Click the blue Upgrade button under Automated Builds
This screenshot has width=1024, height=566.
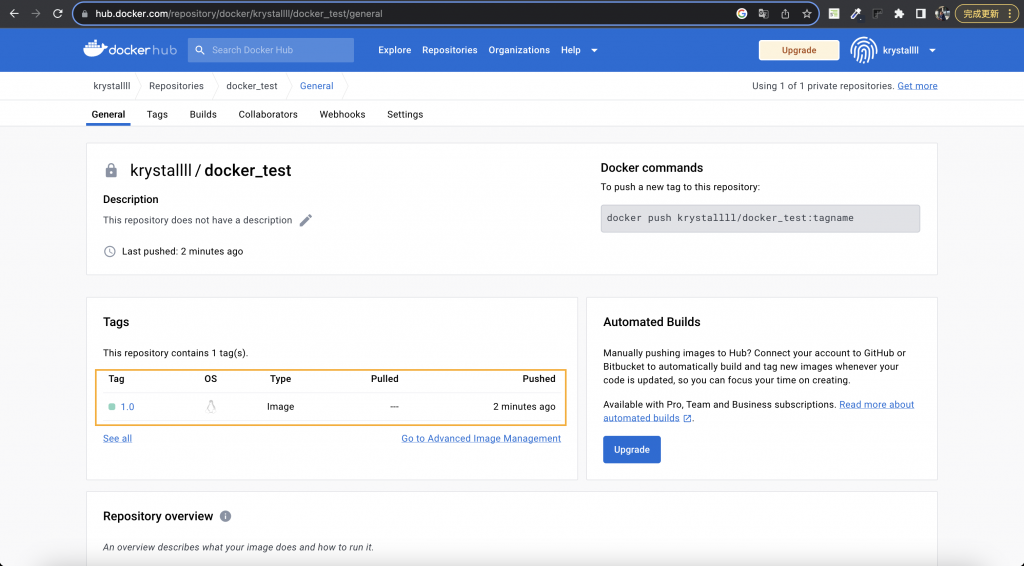pyautogui.click(x=632, y=450)
